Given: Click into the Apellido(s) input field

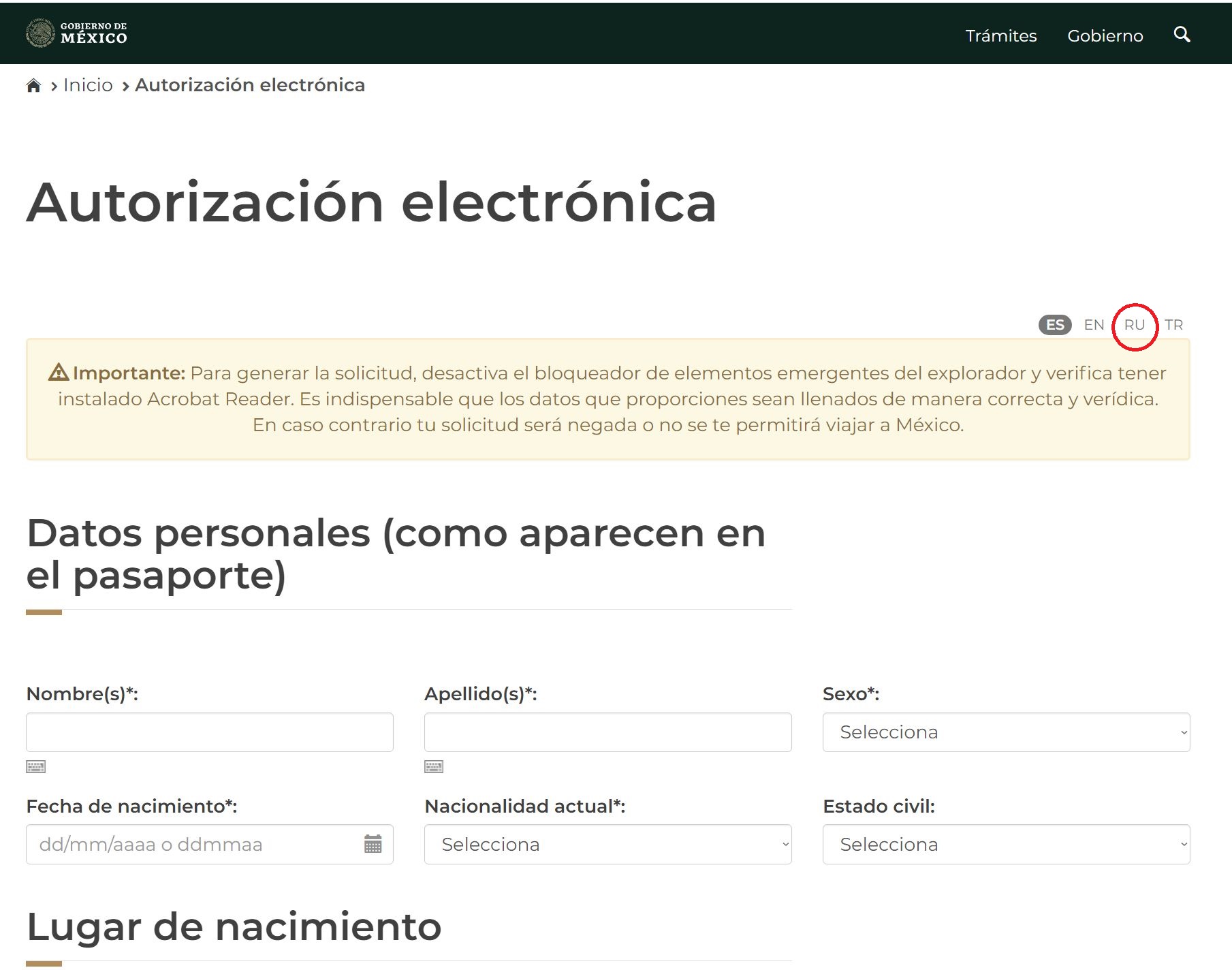Looking at the screenshot, I should pos(607,732).
